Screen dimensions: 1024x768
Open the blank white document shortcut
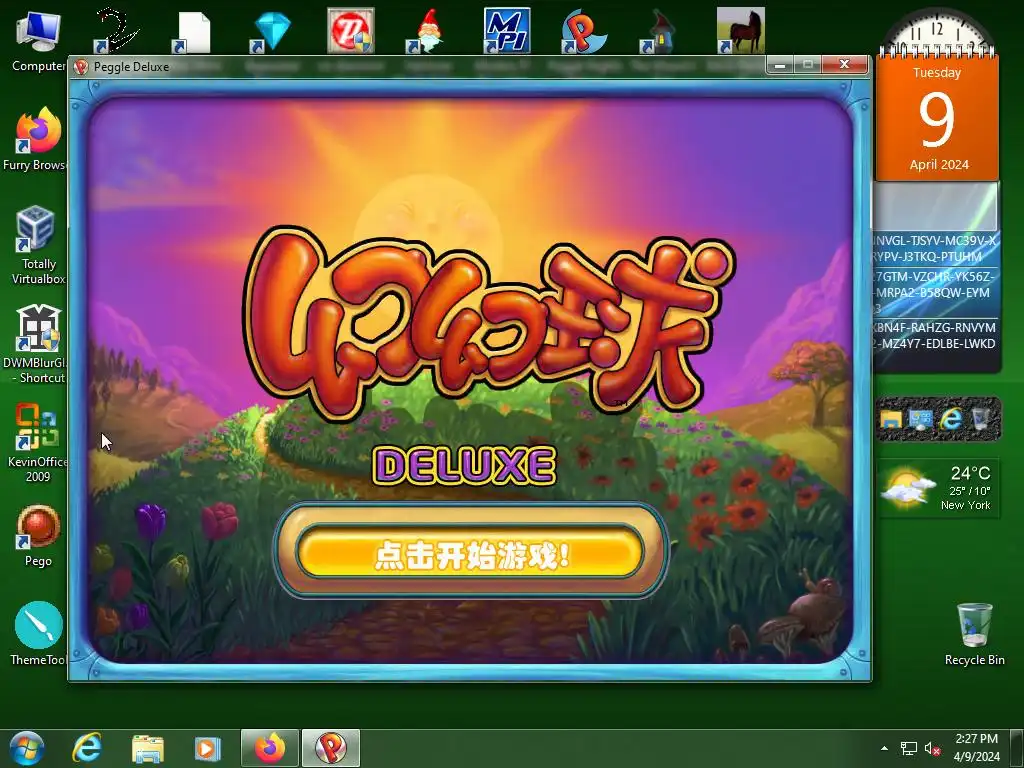tap(194, 33)
